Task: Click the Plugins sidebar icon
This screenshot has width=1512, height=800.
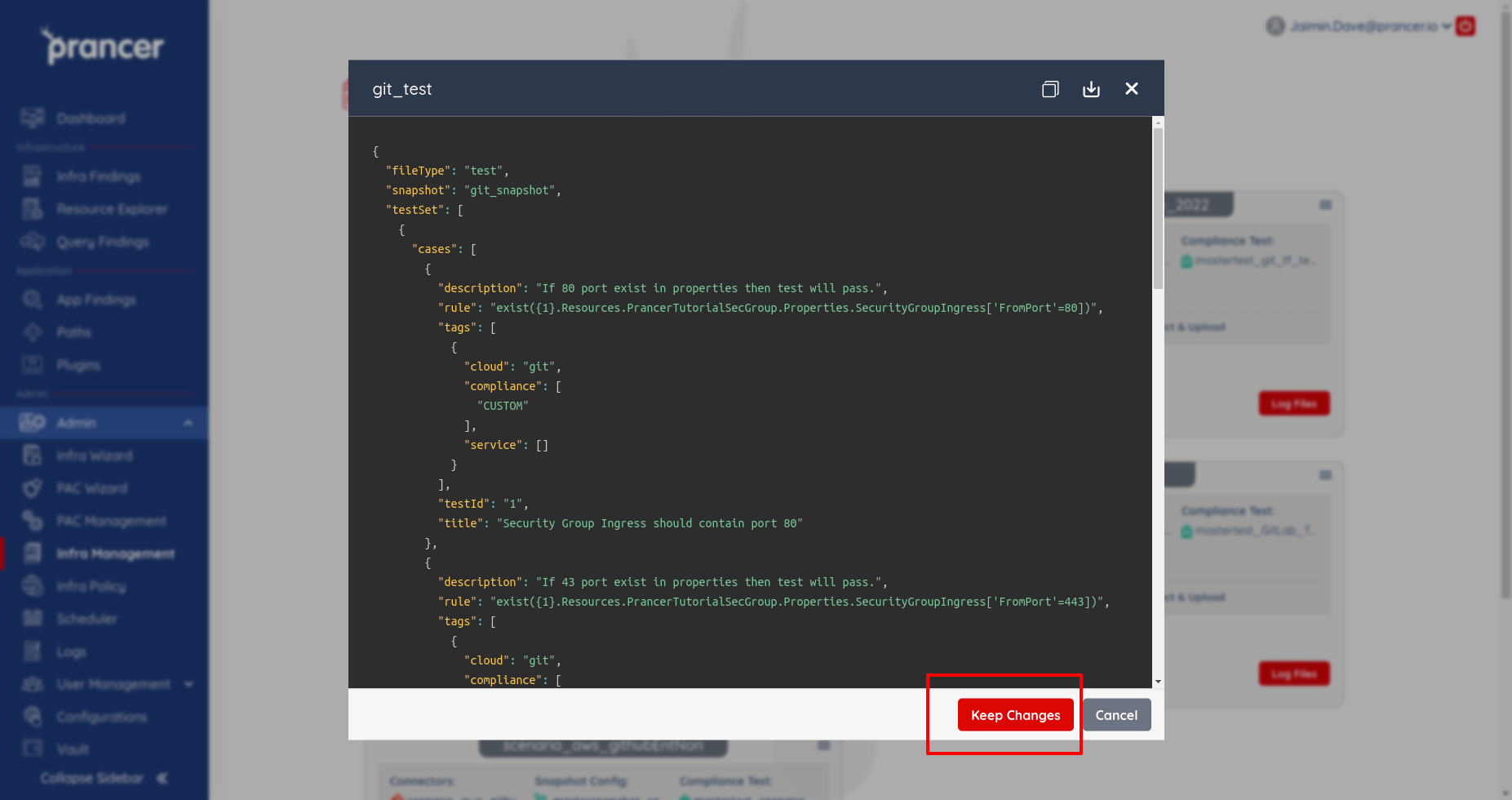Action: 33,365
